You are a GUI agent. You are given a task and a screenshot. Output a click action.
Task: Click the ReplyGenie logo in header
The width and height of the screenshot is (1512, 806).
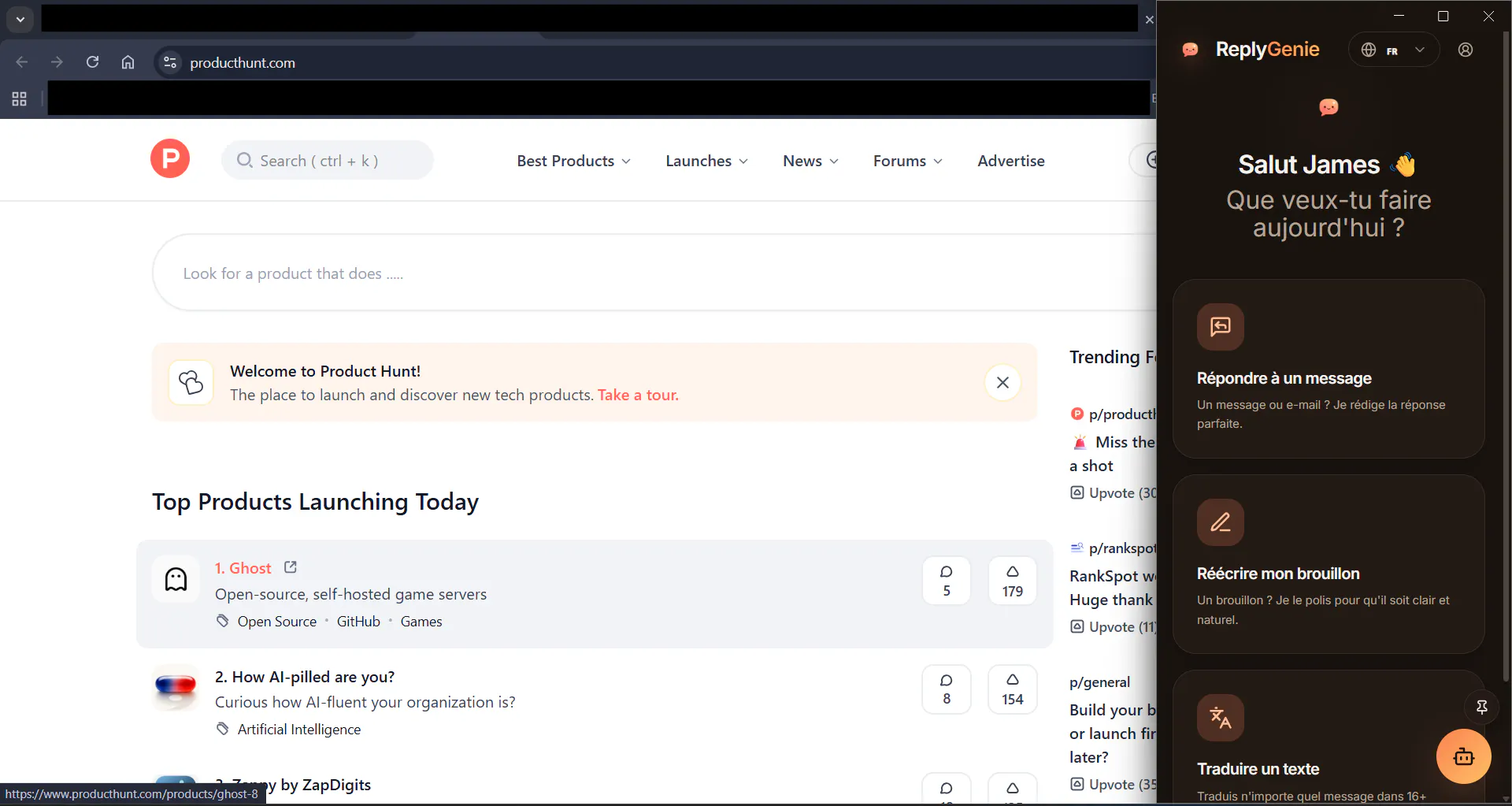pos(1251,50)
